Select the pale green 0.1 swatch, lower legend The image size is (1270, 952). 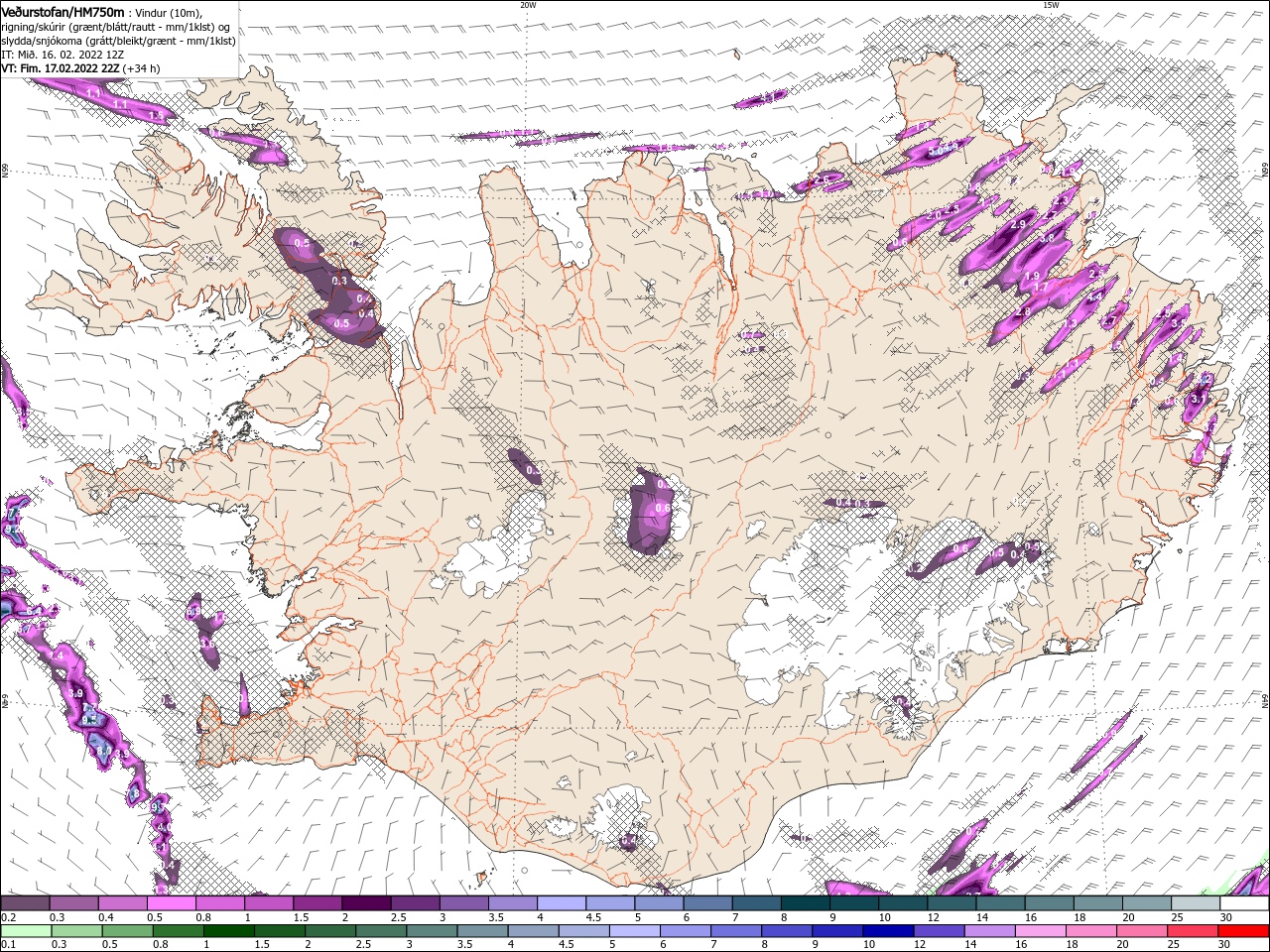(24, 930)
